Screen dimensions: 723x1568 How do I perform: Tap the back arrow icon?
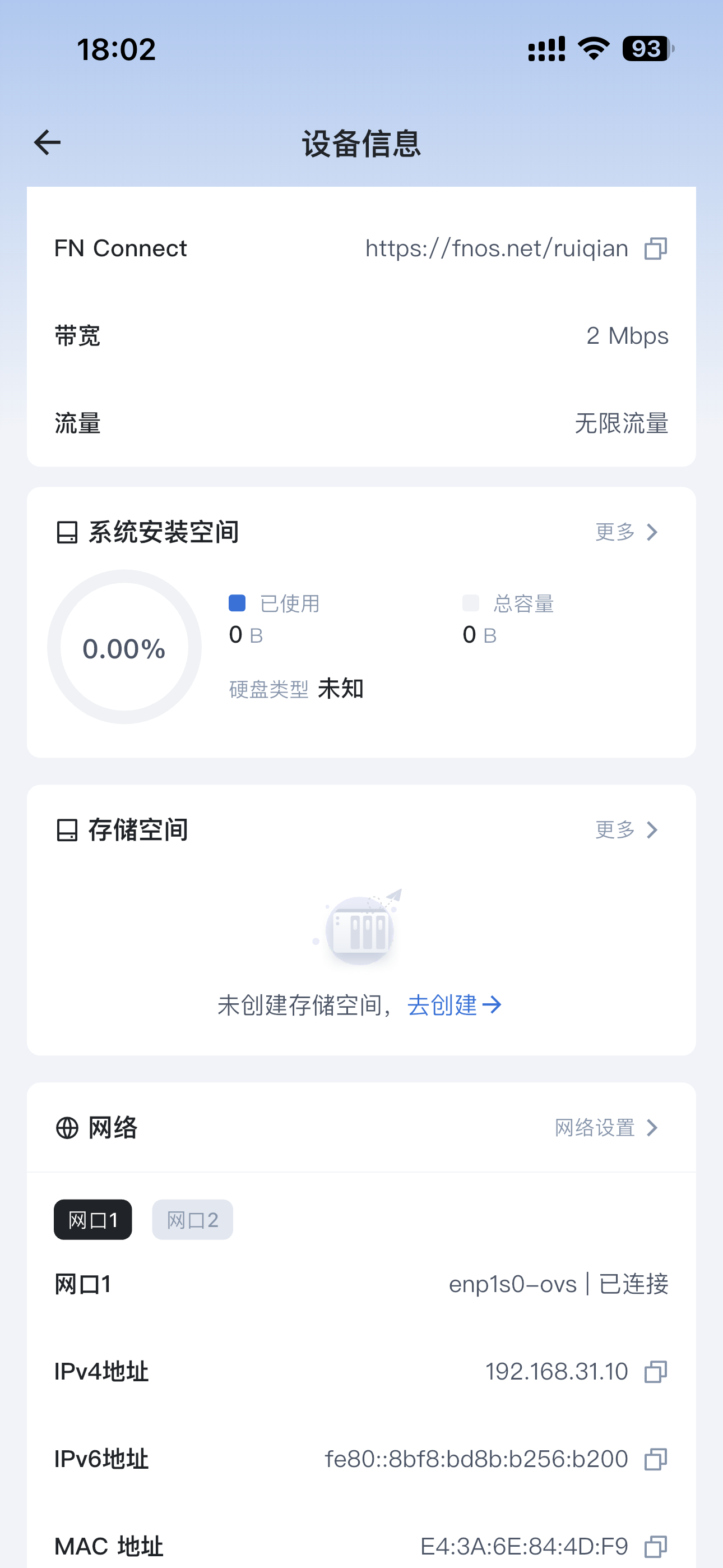point(47,142)
